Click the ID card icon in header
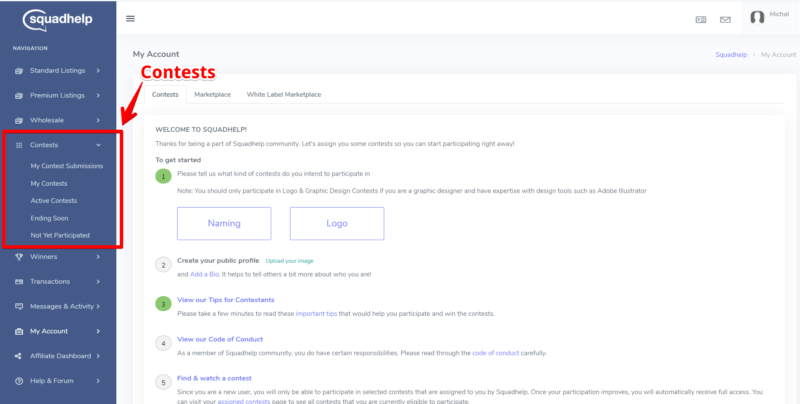 [701, 20]
